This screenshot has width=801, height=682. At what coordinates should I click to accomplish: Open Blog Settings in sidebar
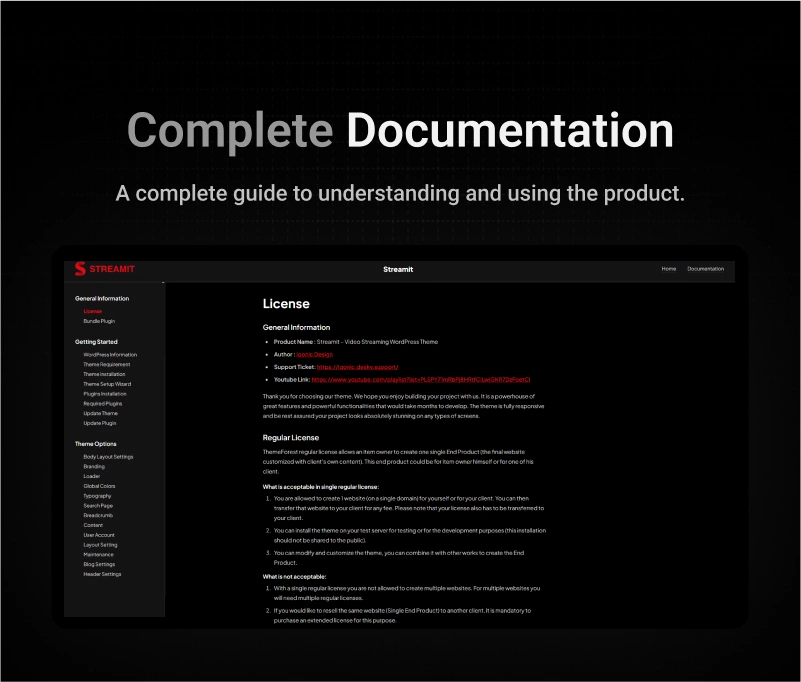point(99,565)
